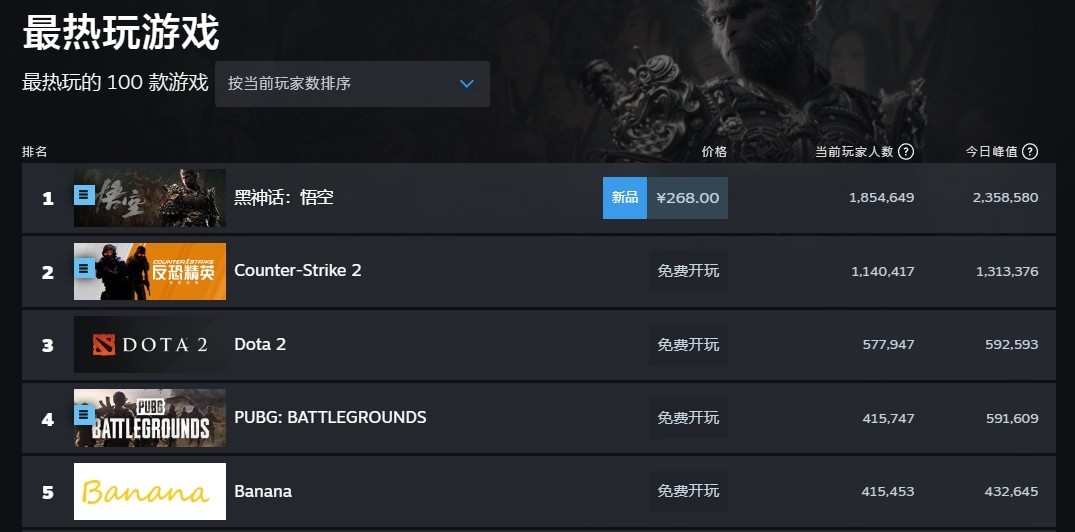Click the Counter-Strike 2 game title
Viewport: 1075px width, 532px height.
297,271
